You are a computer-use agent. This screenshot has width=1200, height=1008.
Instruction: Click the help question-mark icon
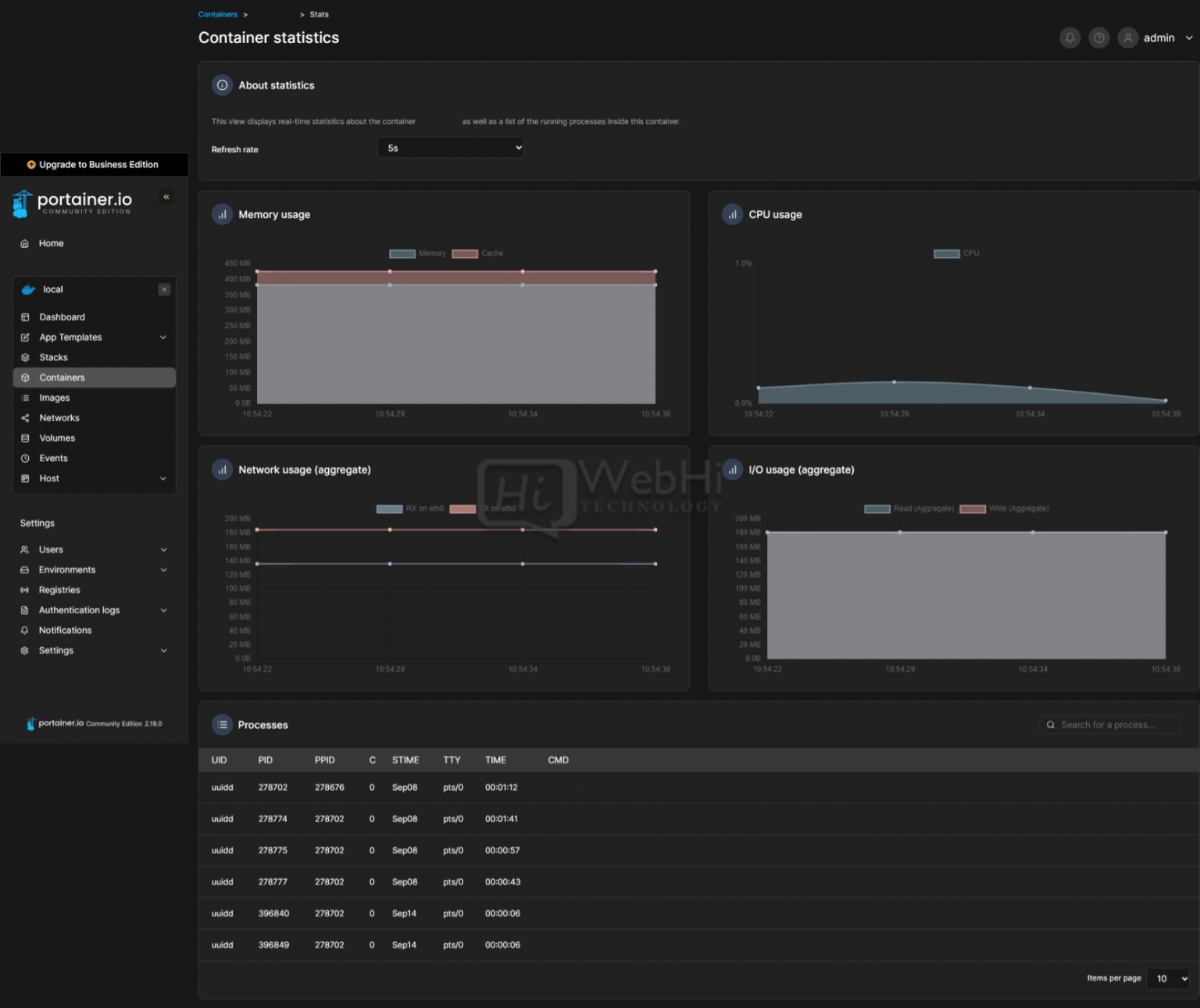point(1098,38)
